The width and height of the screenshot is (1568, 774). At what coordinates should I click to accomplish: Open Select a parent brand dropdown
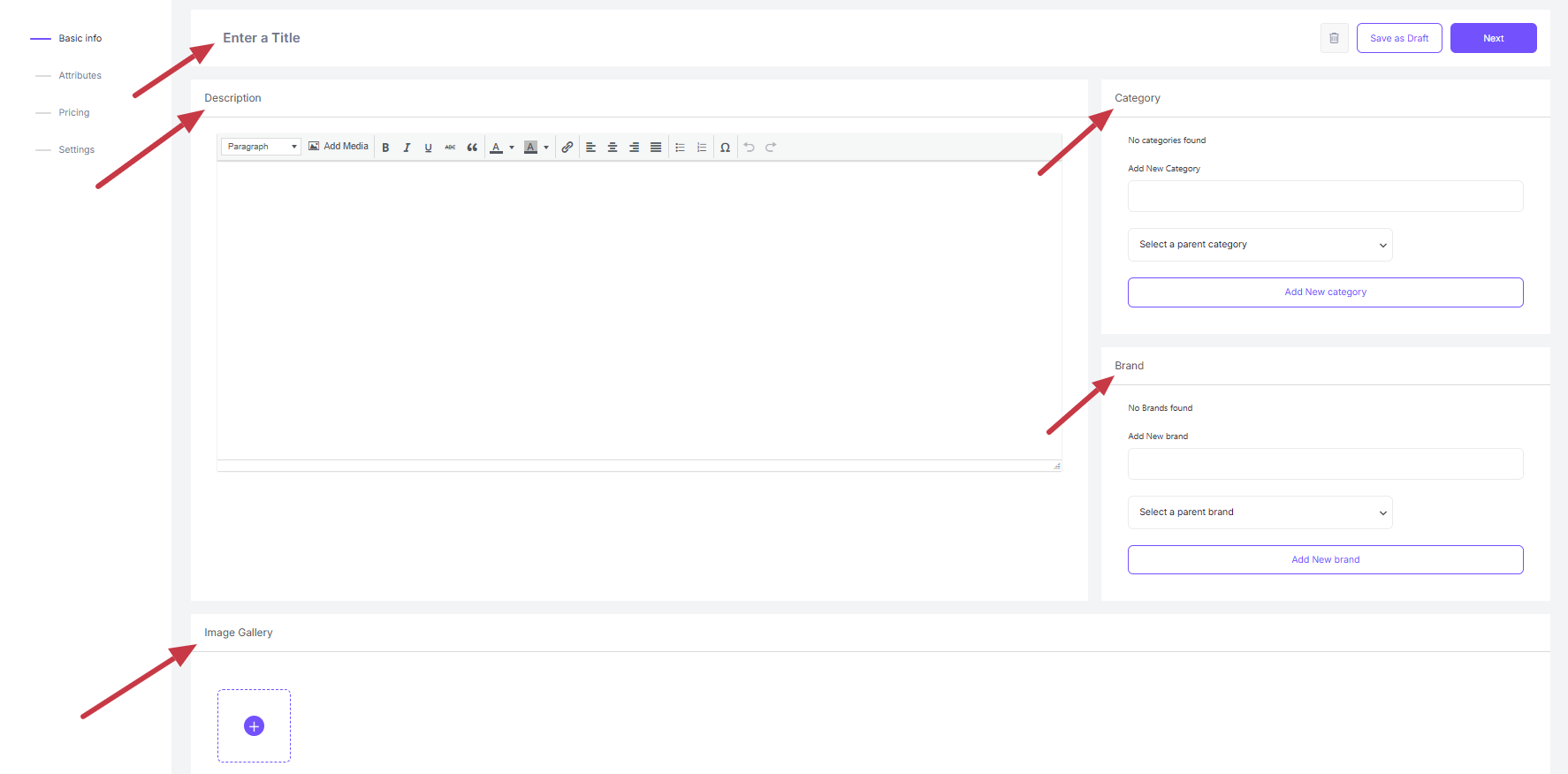point(1260,512)
